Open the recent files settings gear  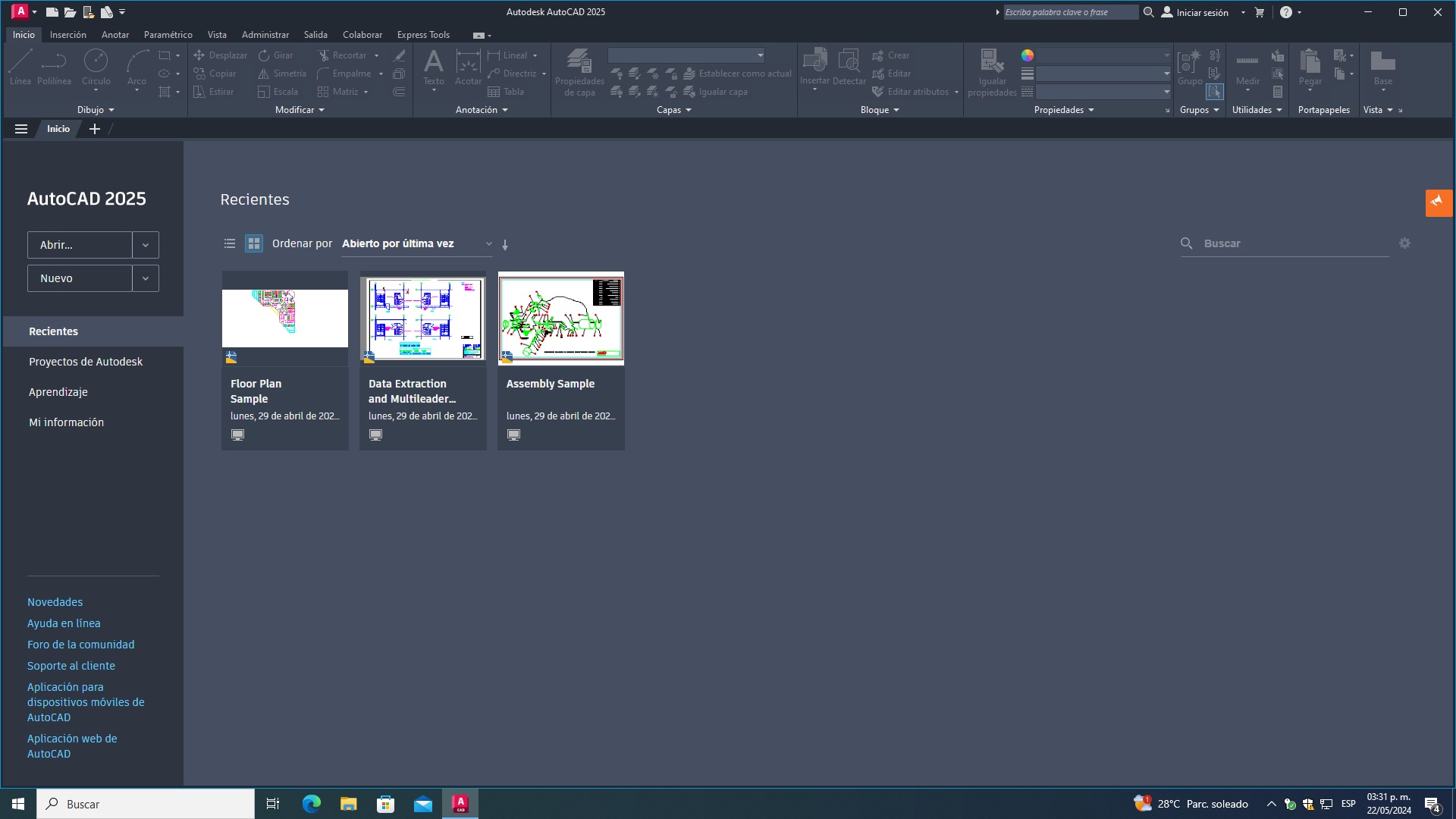(1404, 243)
